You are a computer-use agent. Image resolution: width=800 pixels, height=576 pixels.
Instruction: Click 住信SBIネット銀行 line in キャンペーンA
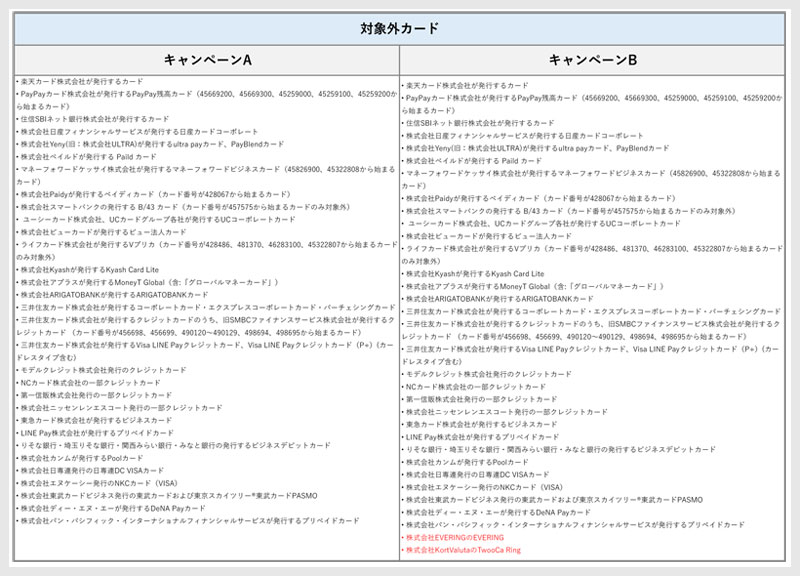92,119
